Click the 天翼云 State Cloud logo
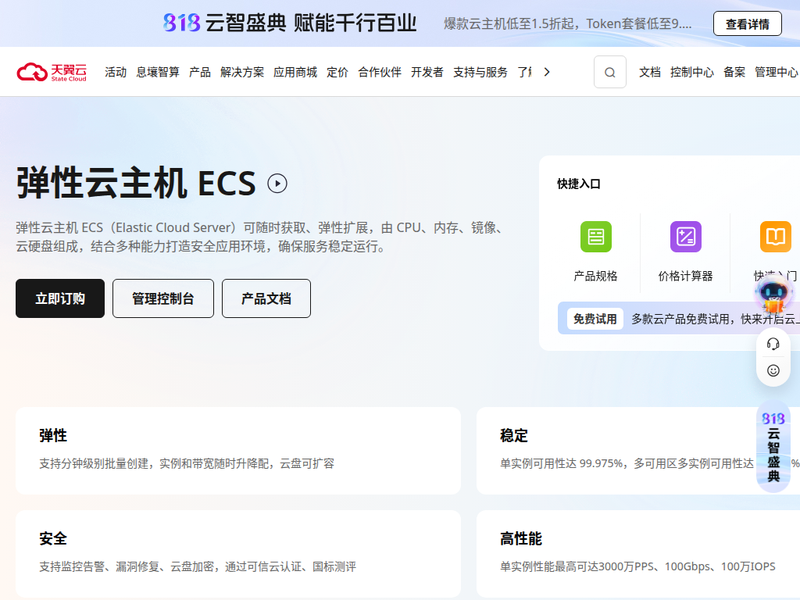Image resolution: width=800 pixels, height=600 pixels. tap(52, 72)
